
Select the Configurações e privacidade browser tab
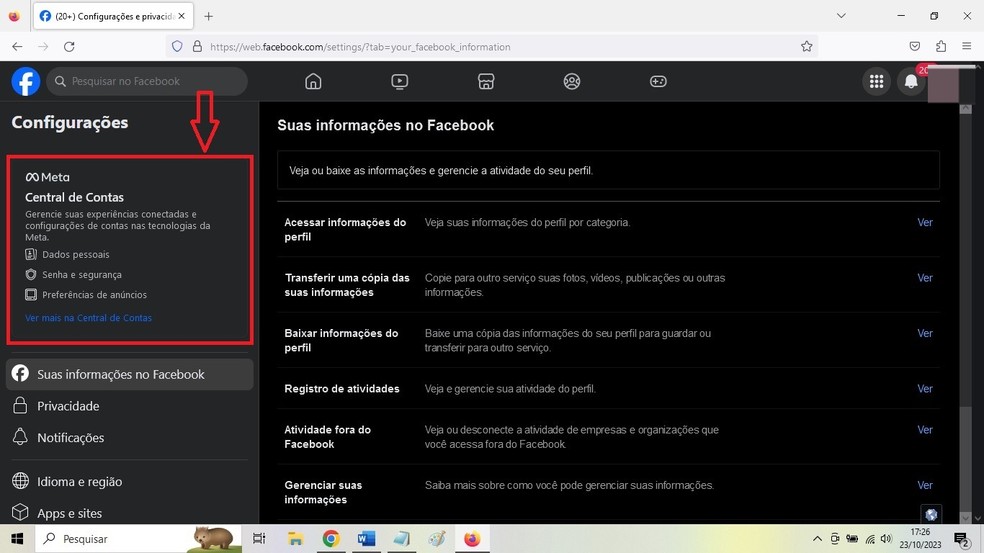[x=113, y=16]
